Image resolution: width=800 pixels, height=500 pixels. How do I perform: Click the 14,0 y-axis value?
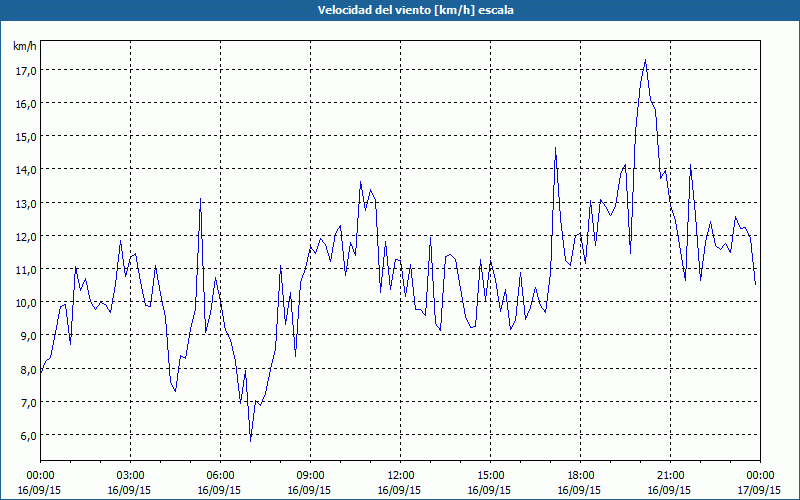[x=26, y=170]
